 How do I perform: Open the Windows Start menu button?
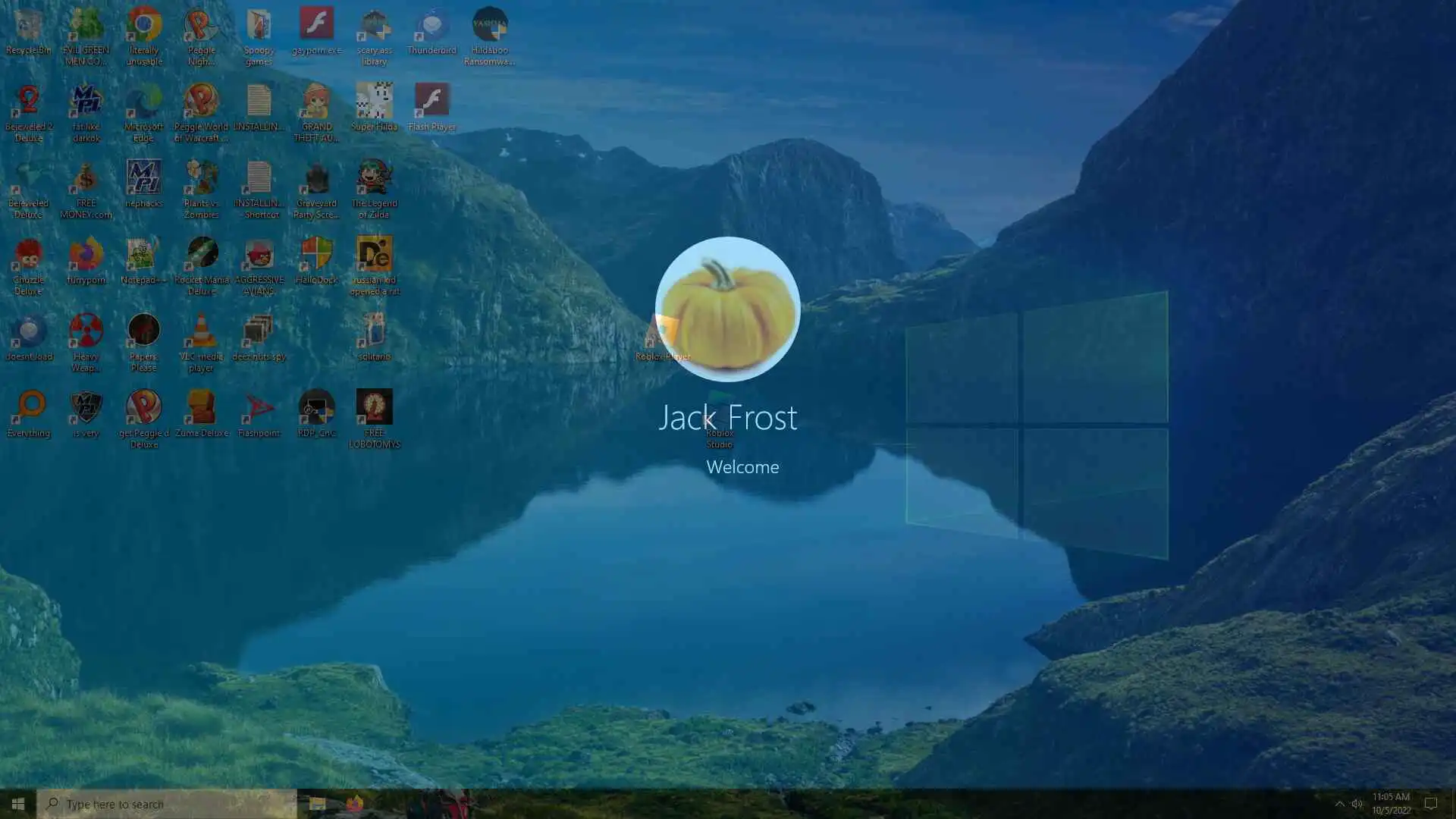click(x=17, y=804)
